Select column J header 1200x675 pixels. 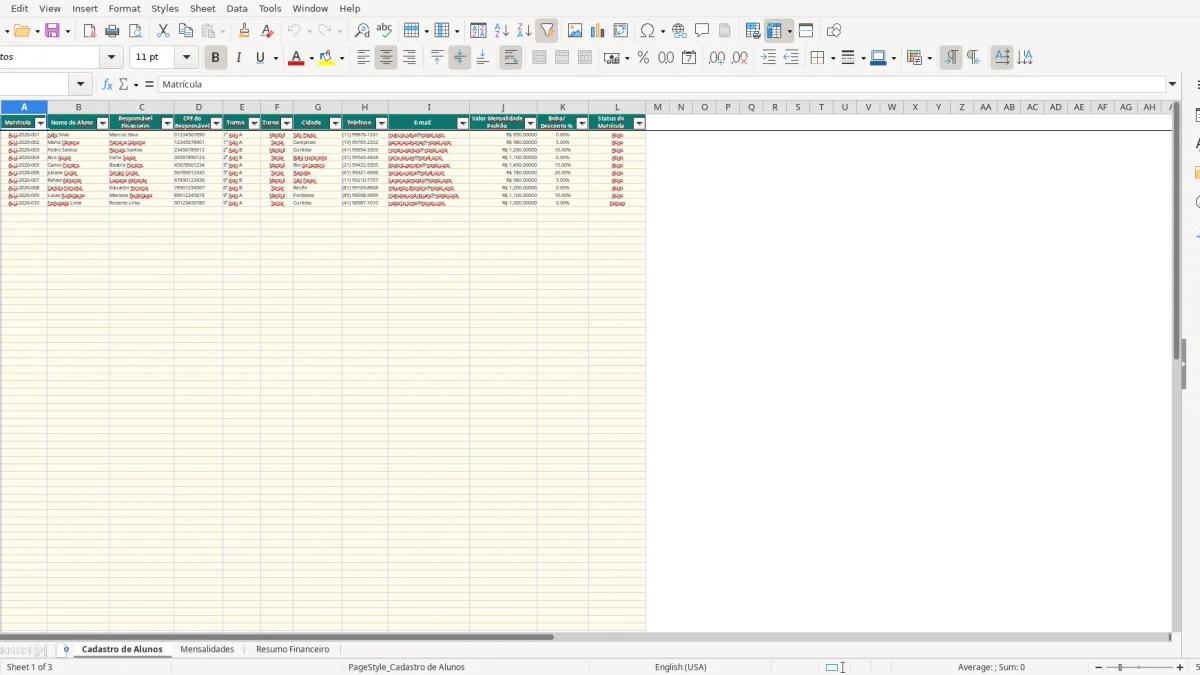tap(503, 107)
